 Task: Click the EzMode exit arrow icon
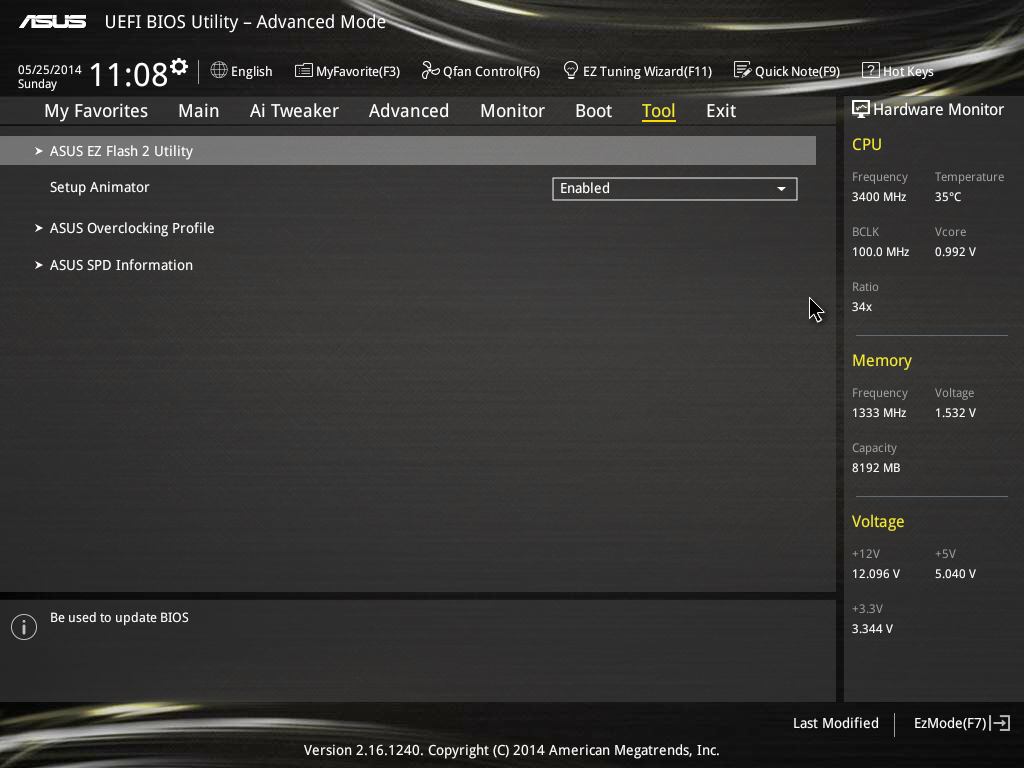click(1000, 723)
